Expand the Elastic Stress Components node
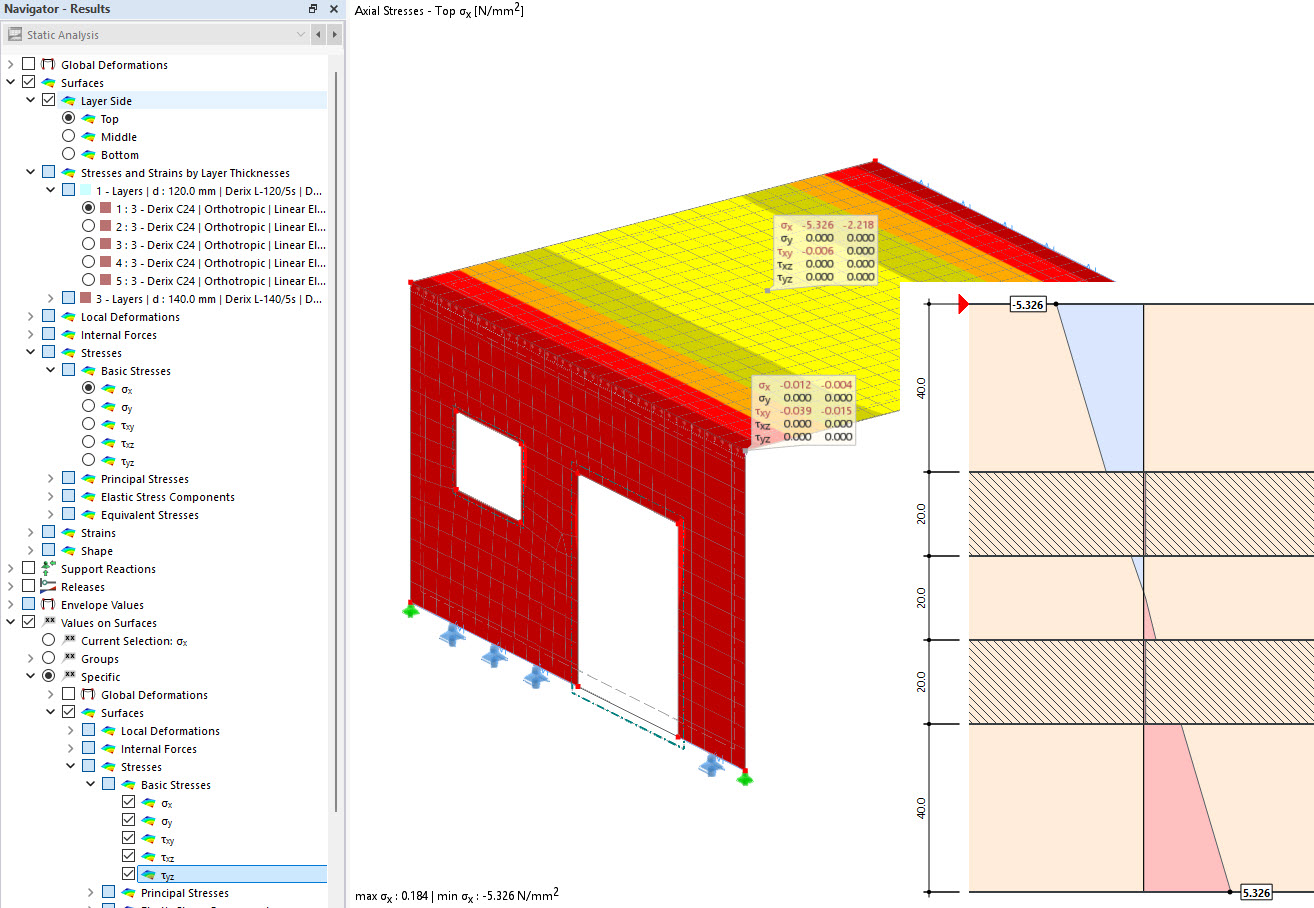 [51, 497]
